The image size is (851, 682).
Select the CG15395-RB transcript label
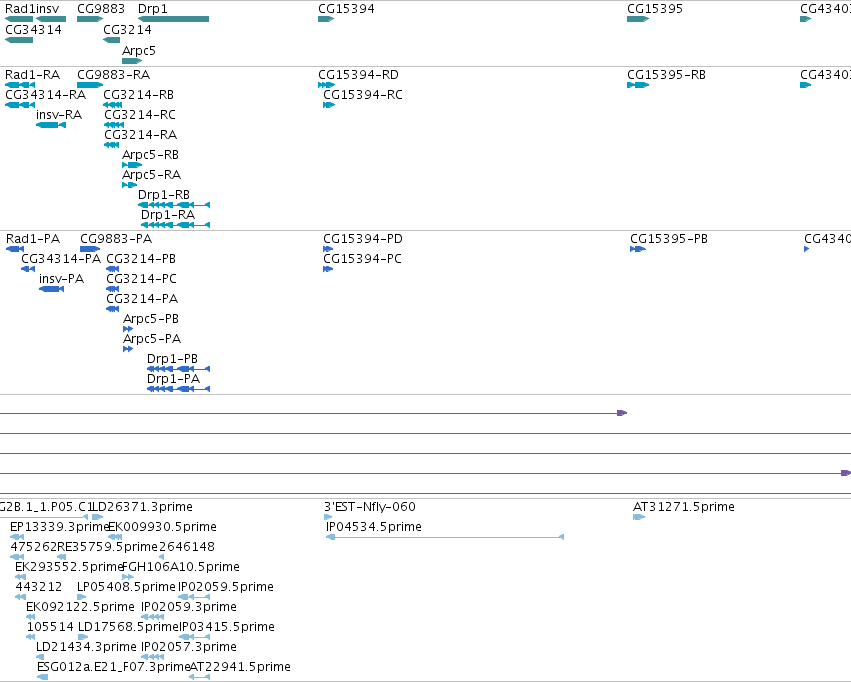tap(666, 74)
